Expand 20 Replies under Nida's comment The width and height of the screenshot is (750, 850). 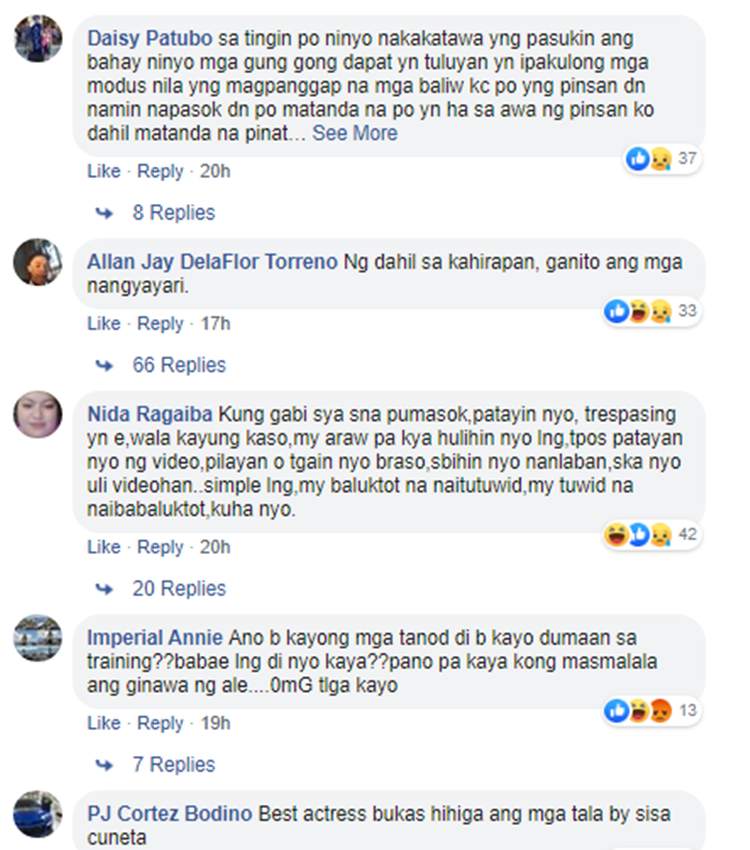[179, 589]
